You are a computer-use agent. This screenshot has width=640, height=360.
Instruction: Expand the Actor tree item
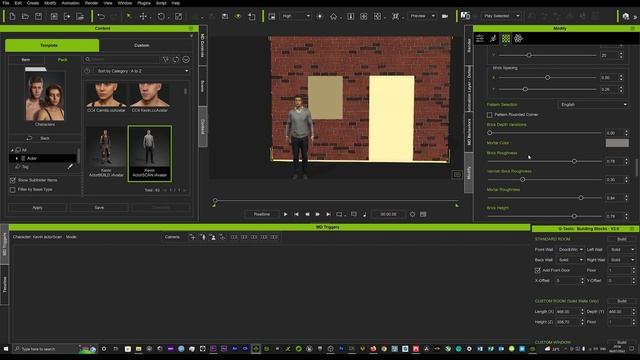[x=17, y=158]
